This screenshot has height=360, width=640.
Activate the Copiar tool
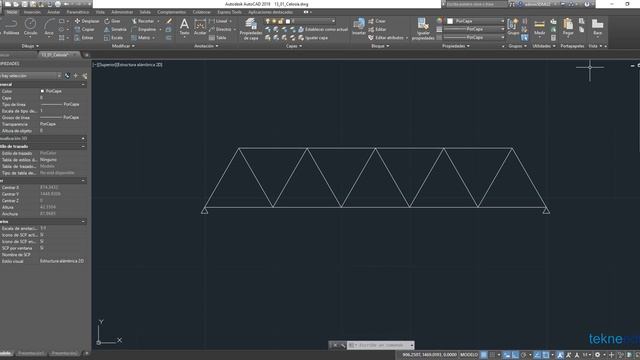coord(84,29)
